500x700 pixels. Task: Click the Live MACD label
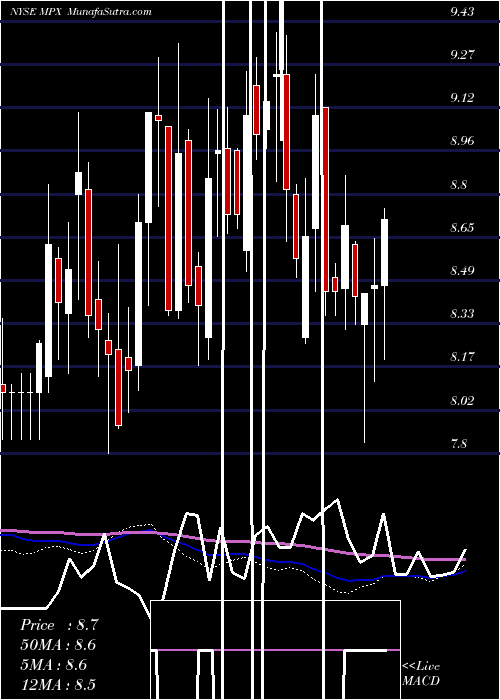click(421, 674)
